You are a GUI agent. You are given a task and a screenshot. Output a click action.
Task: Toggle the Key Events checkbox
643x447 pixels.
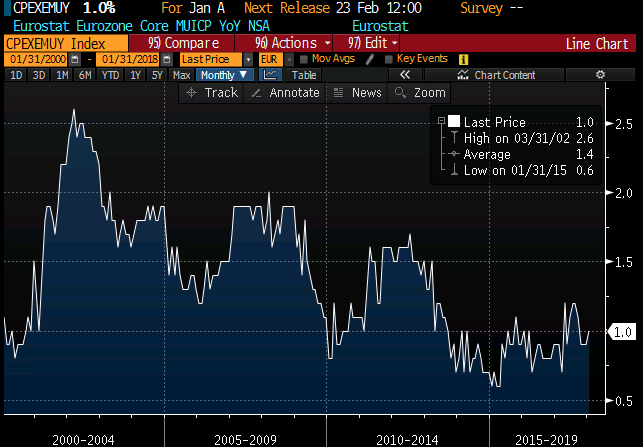pyautogui.click(x=387, y=60)
